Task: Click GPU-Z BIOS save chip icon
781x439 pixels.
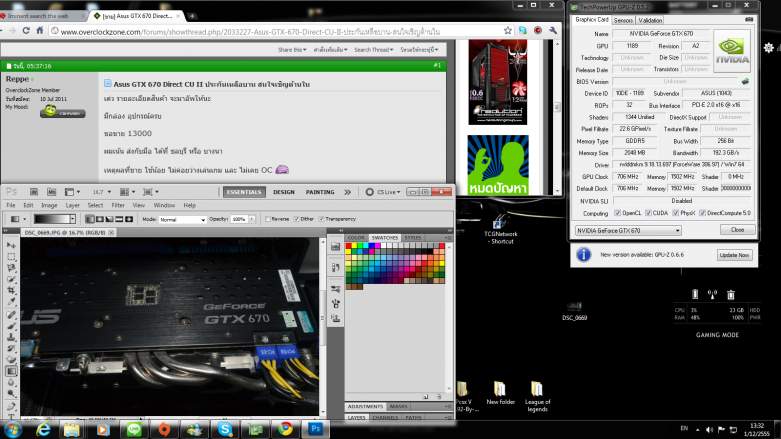Action: pyautogui.click(x=745, y=81)
